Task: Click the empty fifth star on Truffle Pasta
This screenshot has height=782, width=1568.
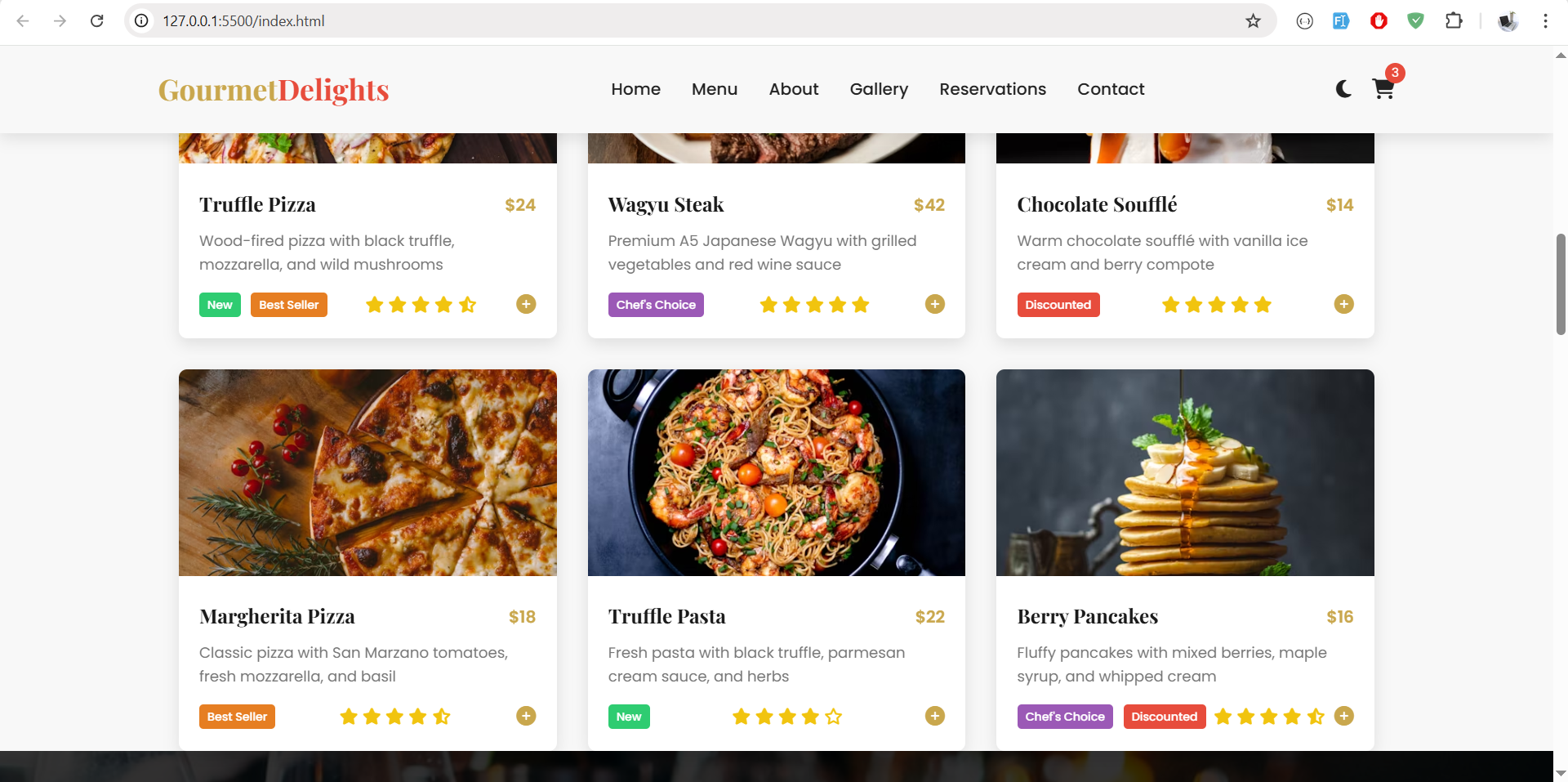Action: [x=833, y=716]
